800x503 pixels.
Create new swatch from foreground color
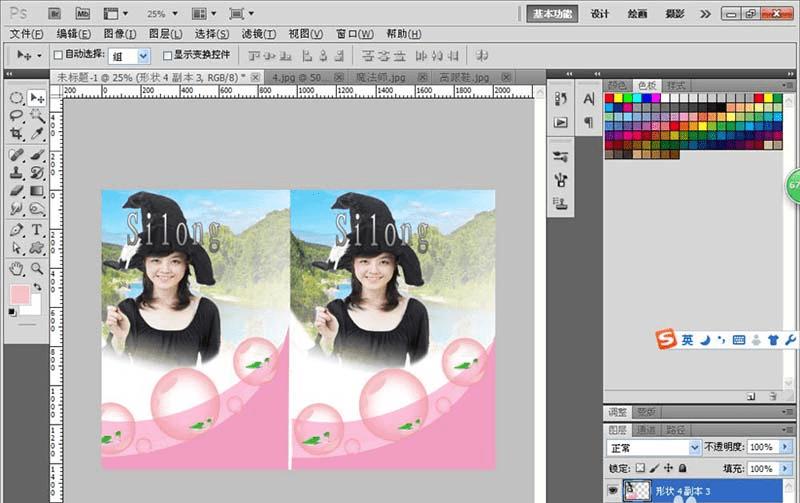[751, 396]
